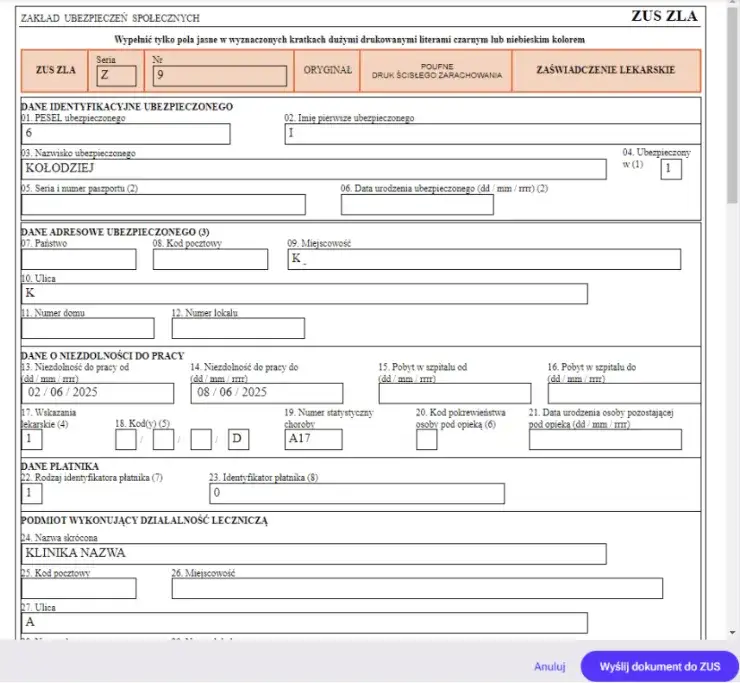Click Wyślij dokument do ZUS button

pyautogui.click(x=660, y=666)
